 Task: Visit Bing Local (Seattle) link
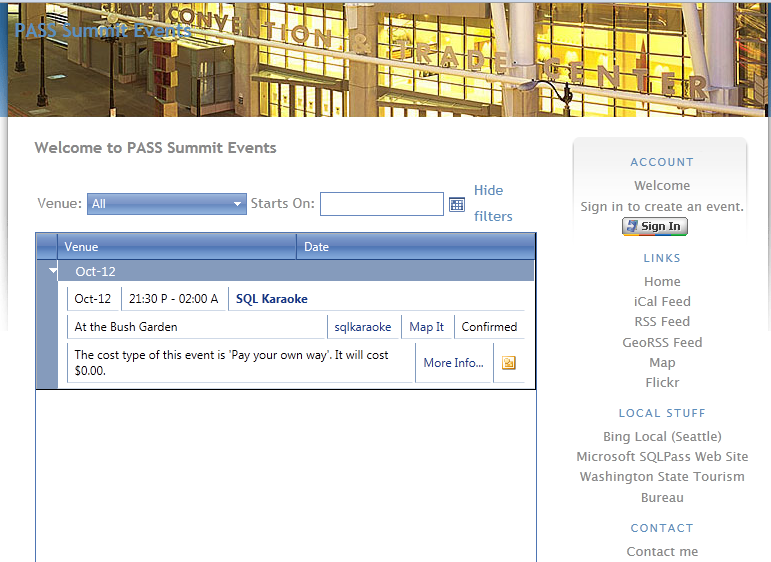(x=662, y=437)
